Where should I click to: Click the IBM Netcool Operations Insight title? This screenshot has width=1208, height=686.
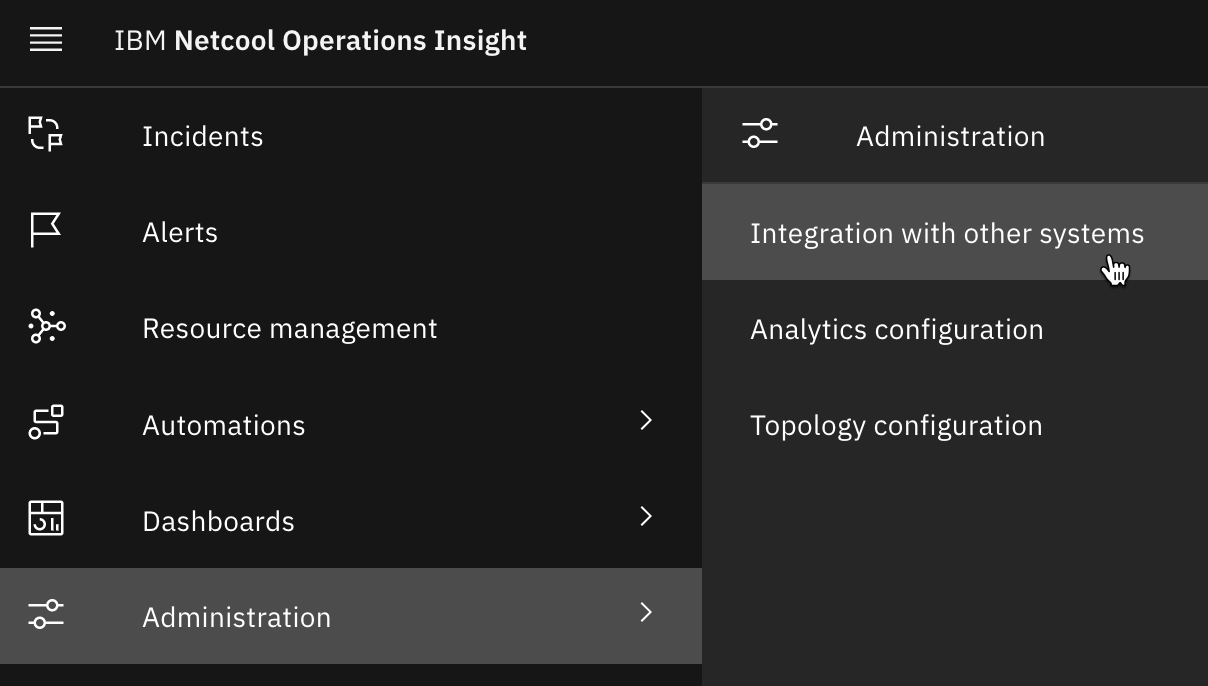pyautogui.click(x=320, y=40)
